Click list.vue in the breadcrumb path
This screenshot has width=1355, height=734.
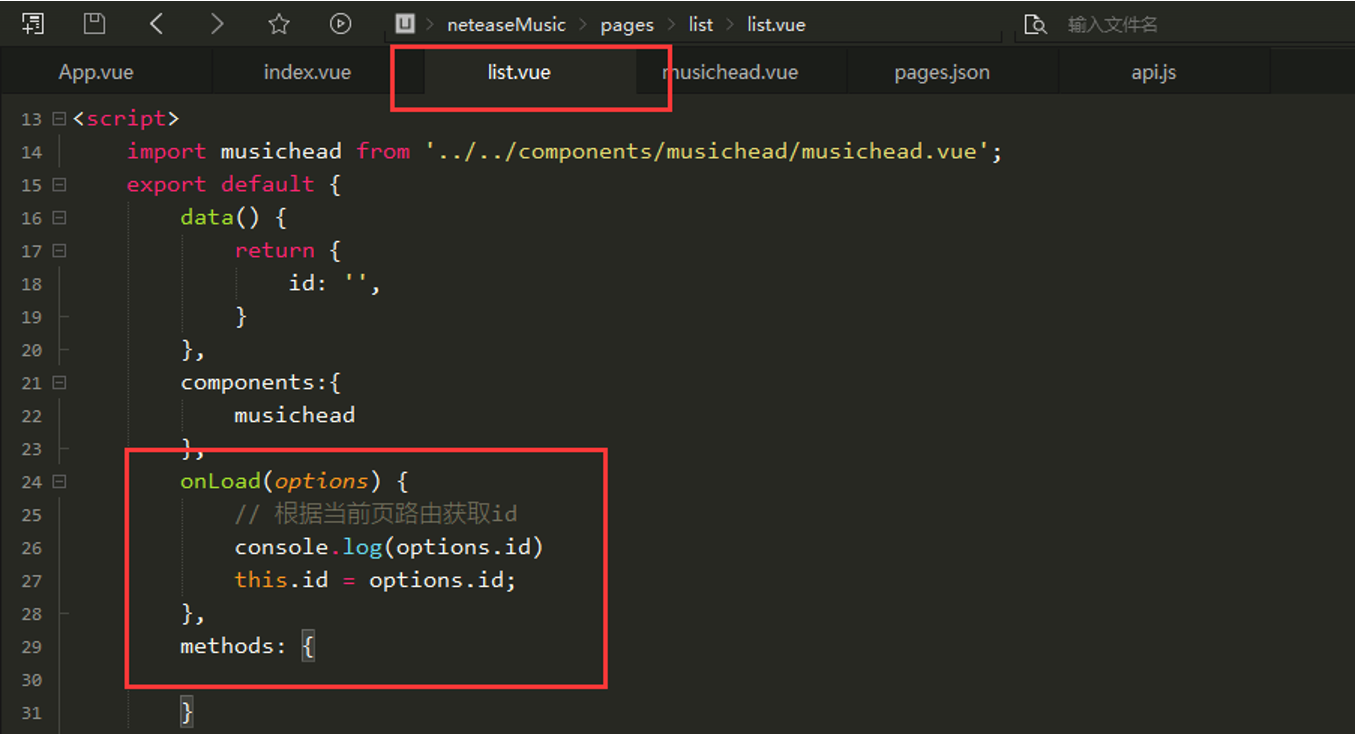[776, 25]
